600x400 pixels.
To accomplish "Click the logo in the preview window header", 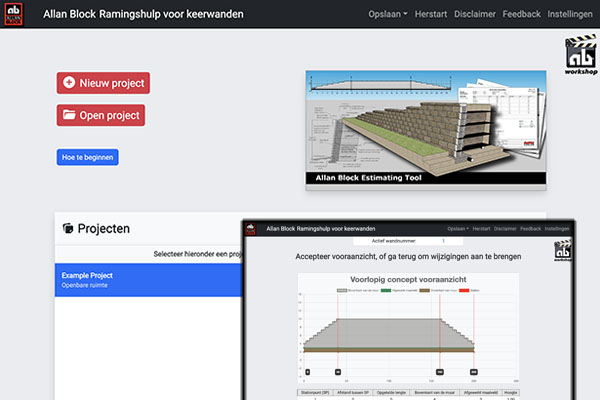I will coord(251,229).
